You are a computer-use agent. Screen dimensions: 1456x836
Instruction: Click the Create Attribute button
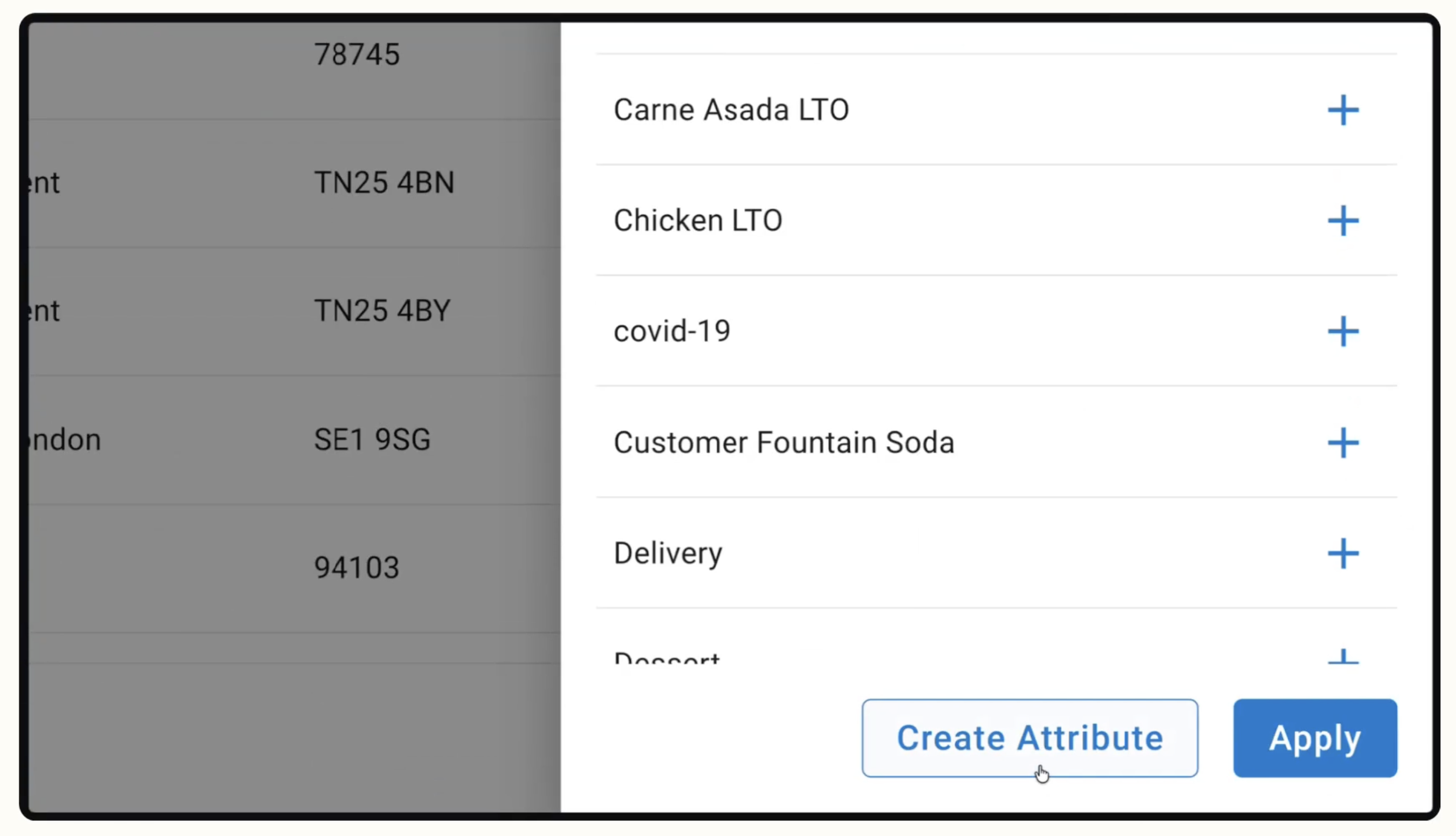(1029, 738)
